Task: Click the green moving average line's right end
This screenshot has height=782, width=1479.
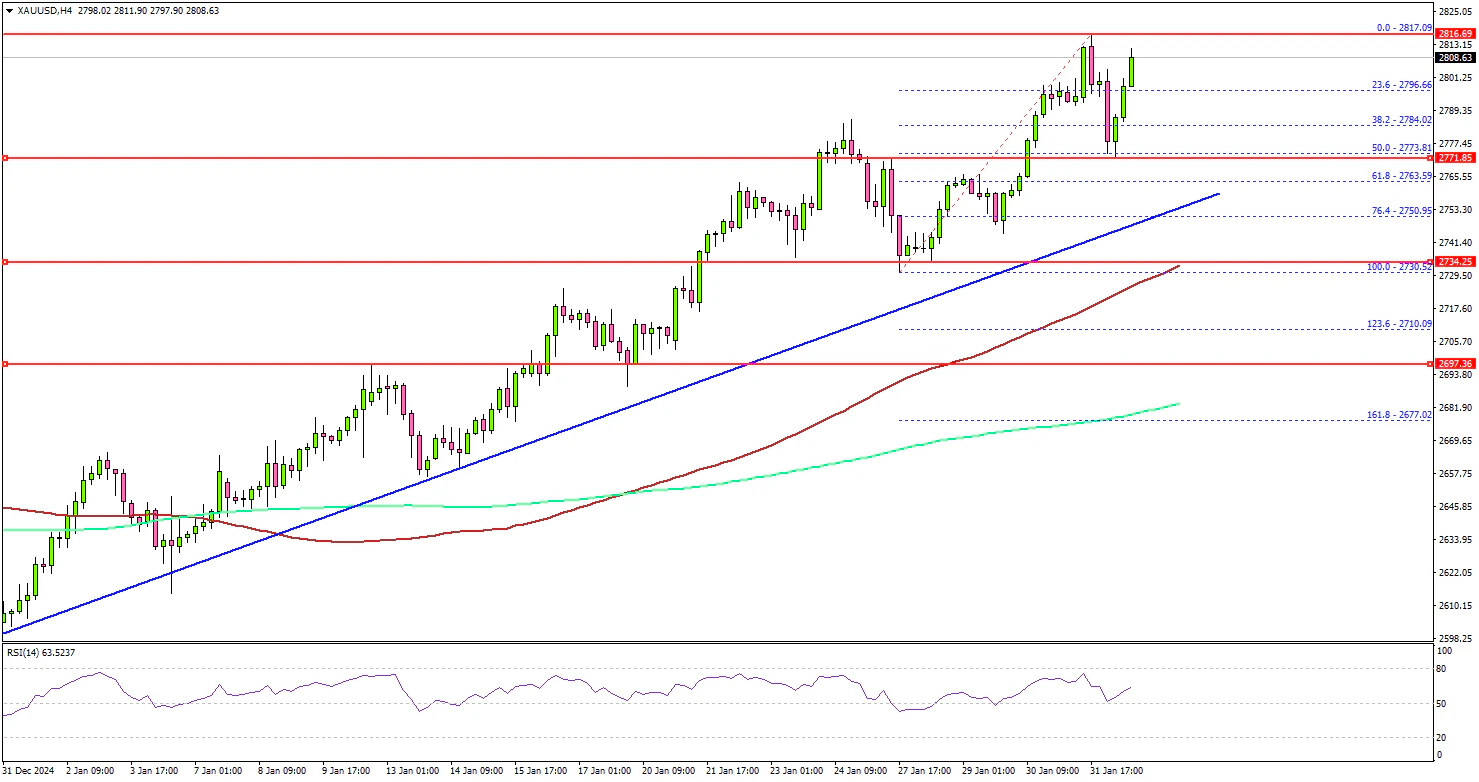Action: (1179, 404)
